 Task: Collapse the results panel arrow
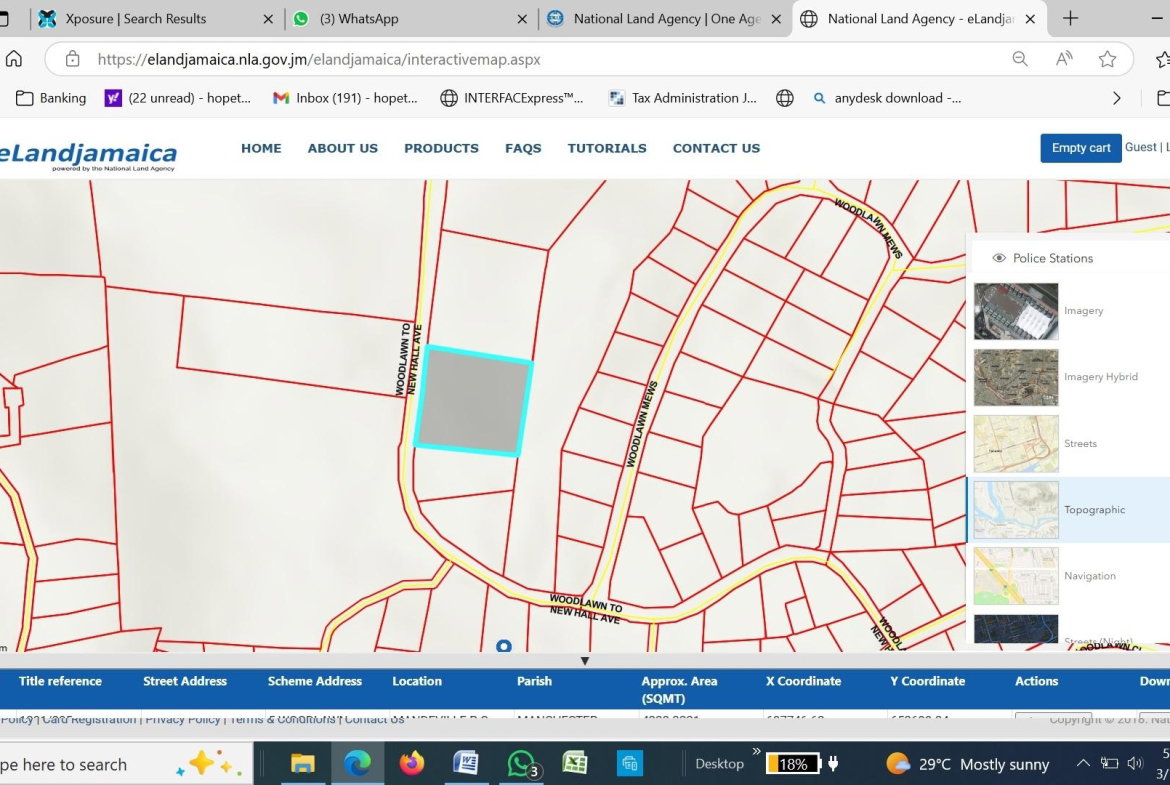click(585, 660)
